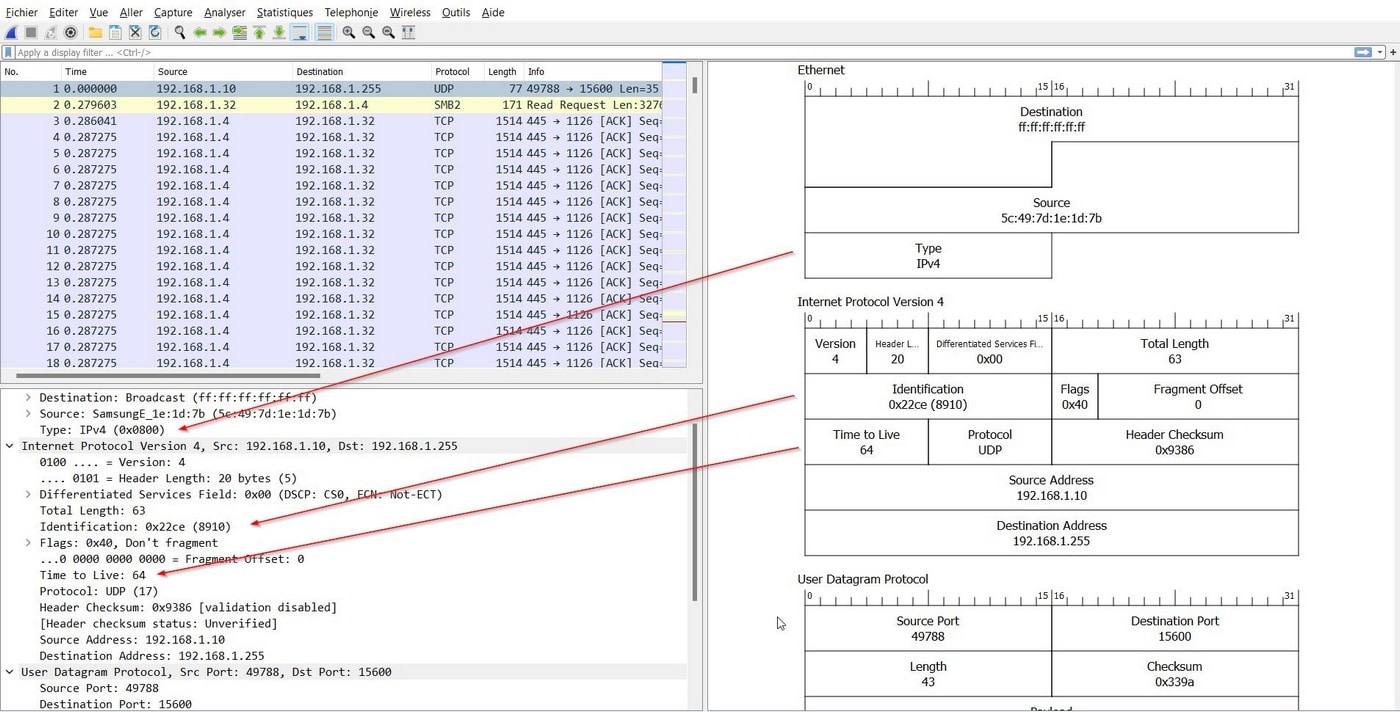Toggle auto-scroll during live capture
Viewport: 1400px width, 712px height.
pos(299,33)
